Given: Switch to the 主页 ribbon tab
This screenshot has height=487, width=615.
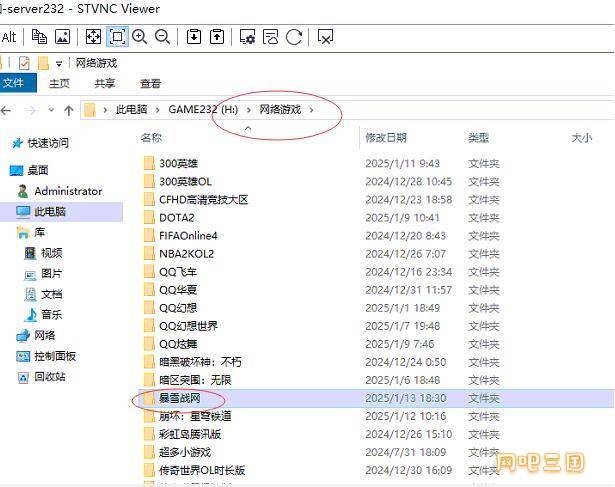Looking at the screenshot, I should [60, 83].
